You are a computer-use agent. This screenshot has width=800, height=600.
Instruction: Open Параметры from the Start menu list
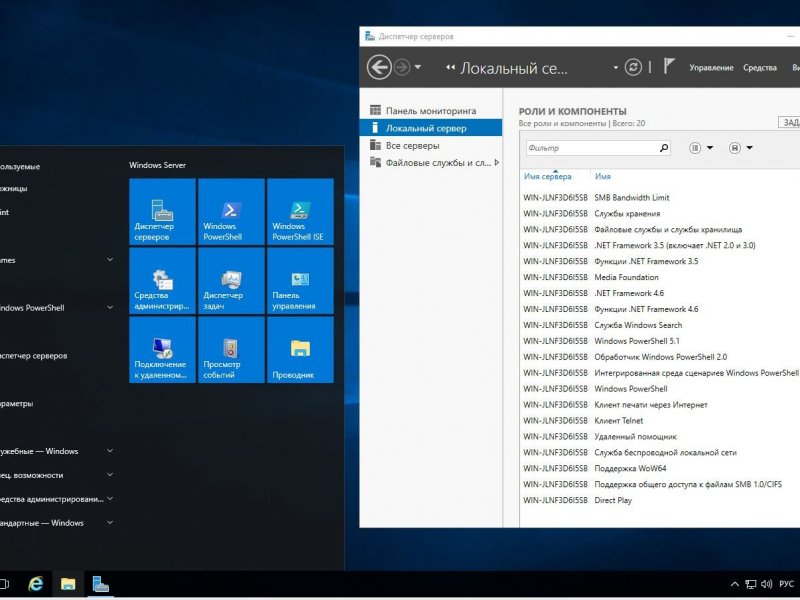[x=16, y=404]
